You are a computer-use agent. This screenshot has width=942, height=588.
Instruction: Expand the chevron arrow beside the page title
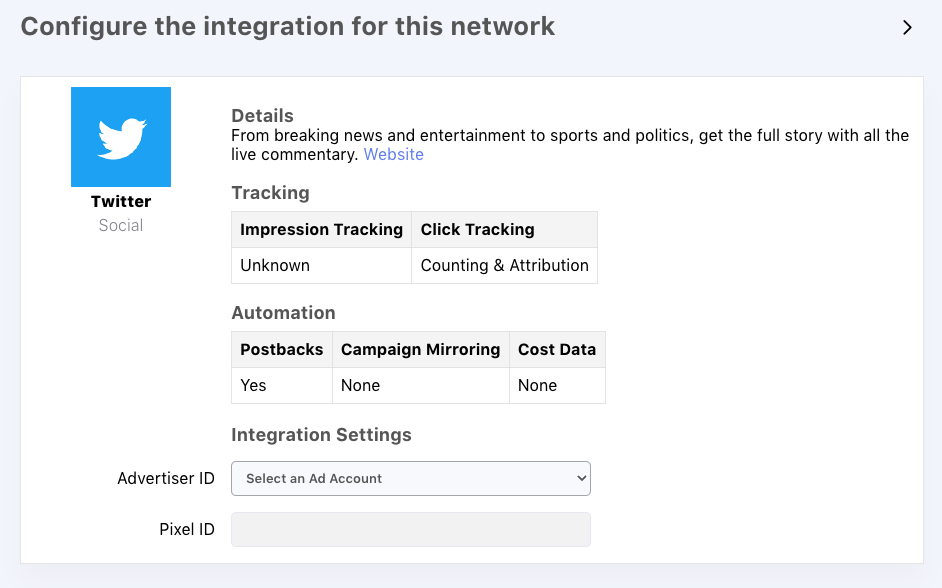[x=907, y=28]
